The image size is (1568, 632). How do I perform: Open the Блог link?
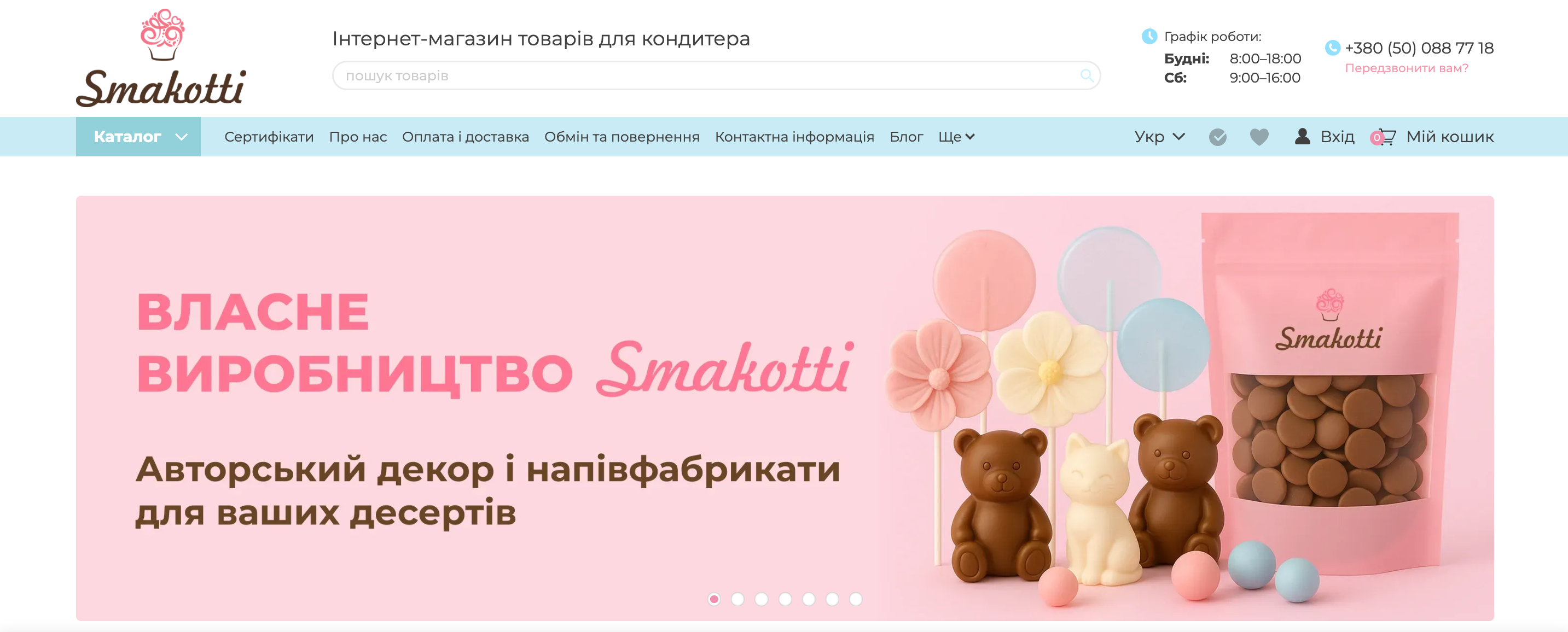[x=906, y=137]
